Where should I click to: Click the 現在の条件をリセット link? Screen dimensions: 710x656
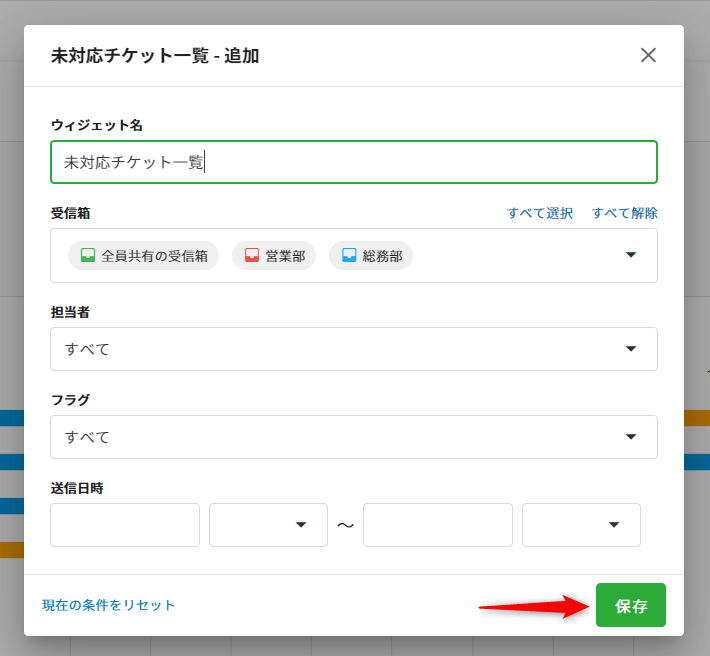click(x=109, y=605)
